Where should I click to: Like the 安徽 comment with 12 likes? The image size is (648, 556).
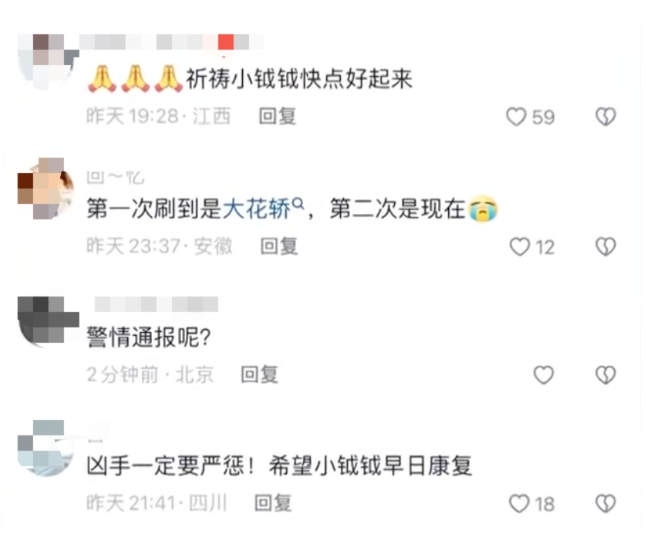coord(519,247)
